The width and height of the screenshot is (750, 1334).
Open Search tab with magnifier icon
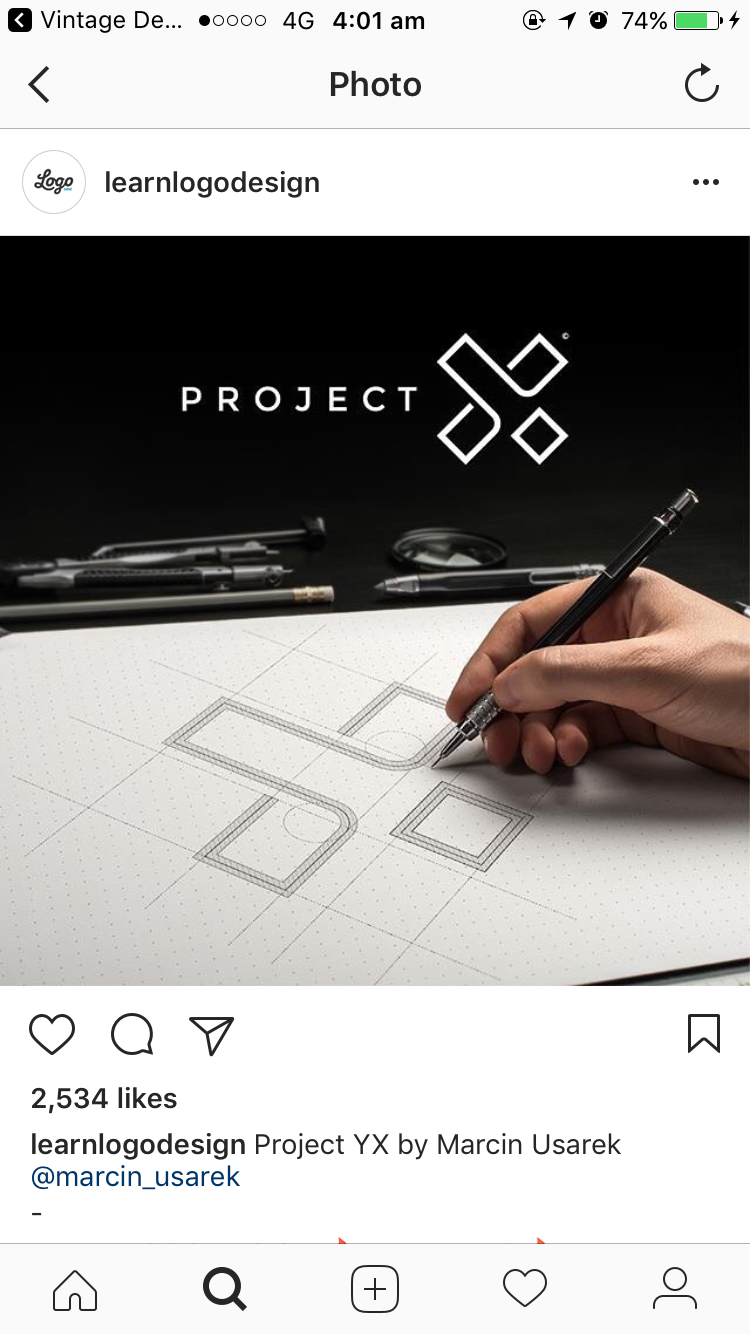pos(225,1289)
